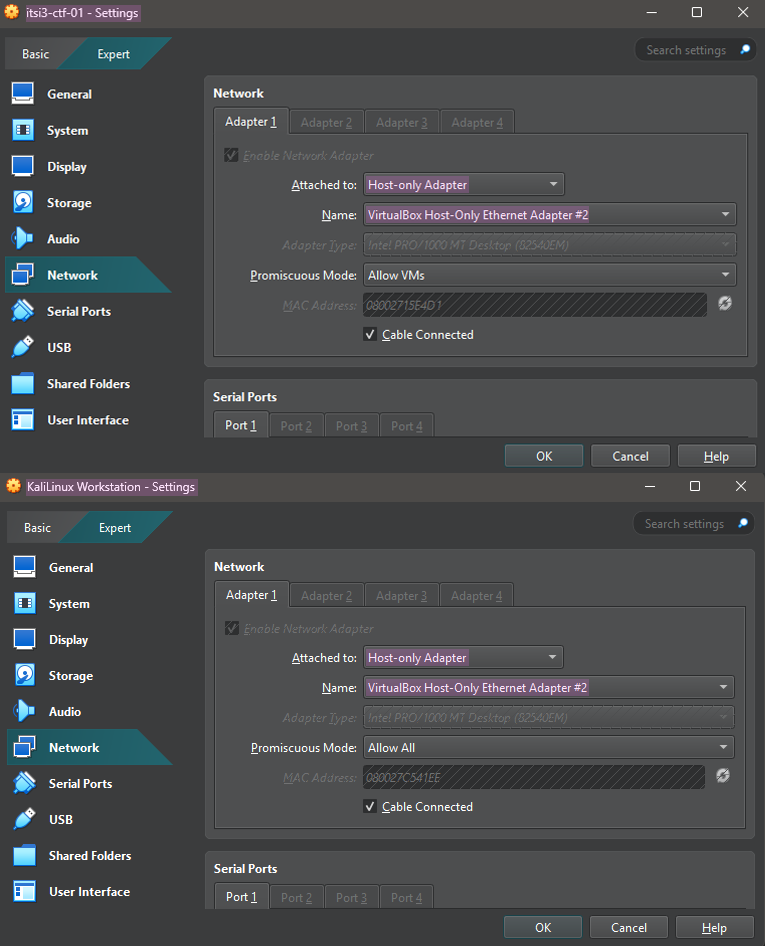The image size is (765, 946).
Task: Select Audio icon in itsi3-ctf-01 Settings
Action: 23,238
